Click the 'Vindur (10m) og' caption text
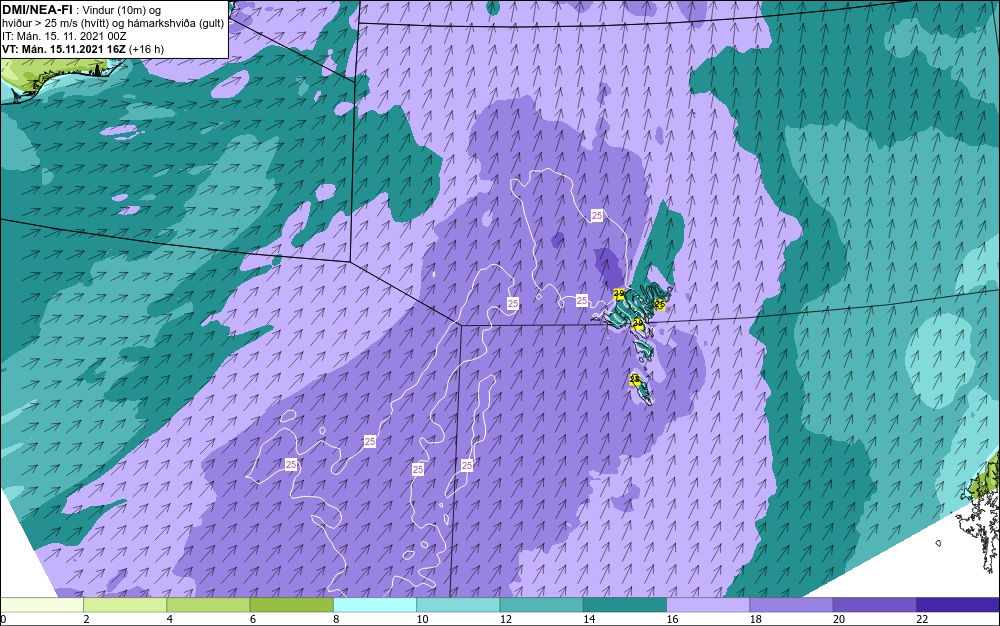This screenshot has width=1000, height=626. click(122, 10)
